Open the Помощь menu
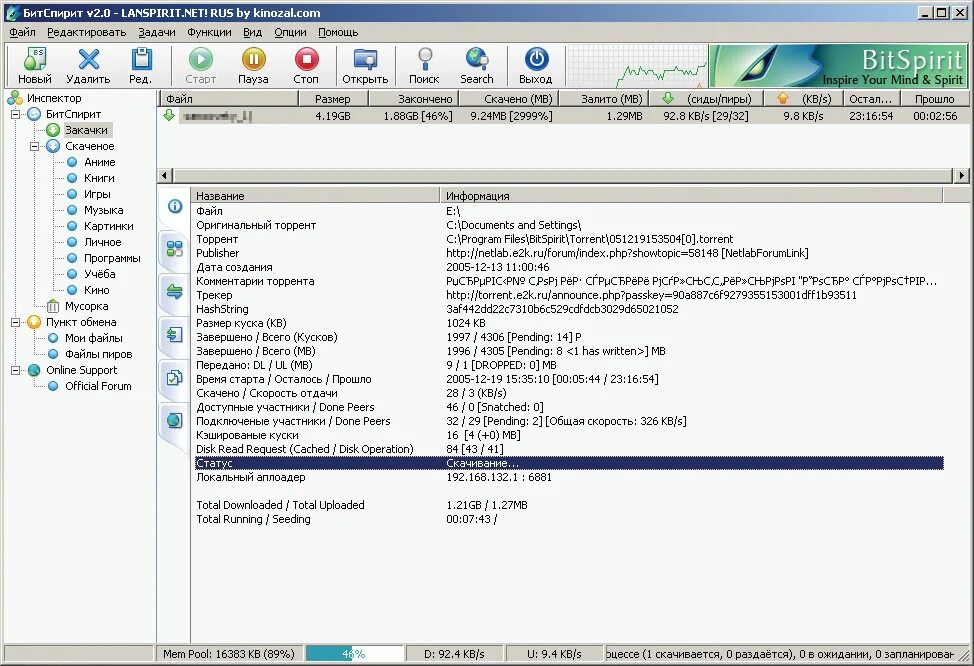974x666 pixels. click(x=338, y=32)
